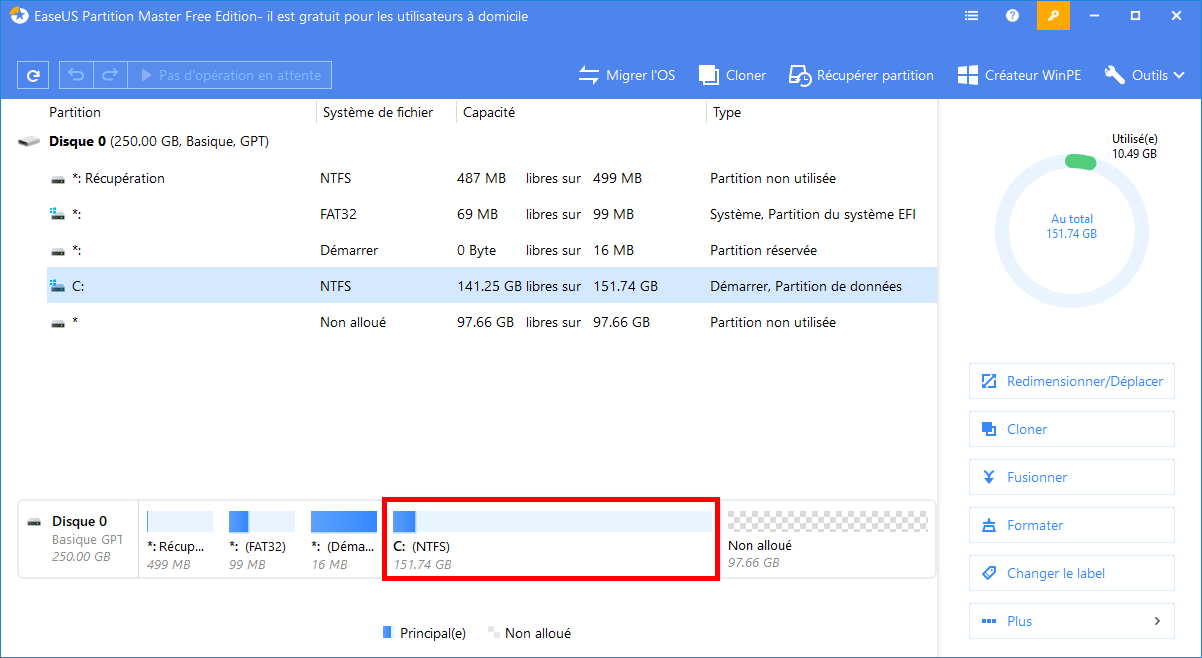Open the help question mark icon
Screen dimensions: 1202x658
click(x=1012, y=16)
